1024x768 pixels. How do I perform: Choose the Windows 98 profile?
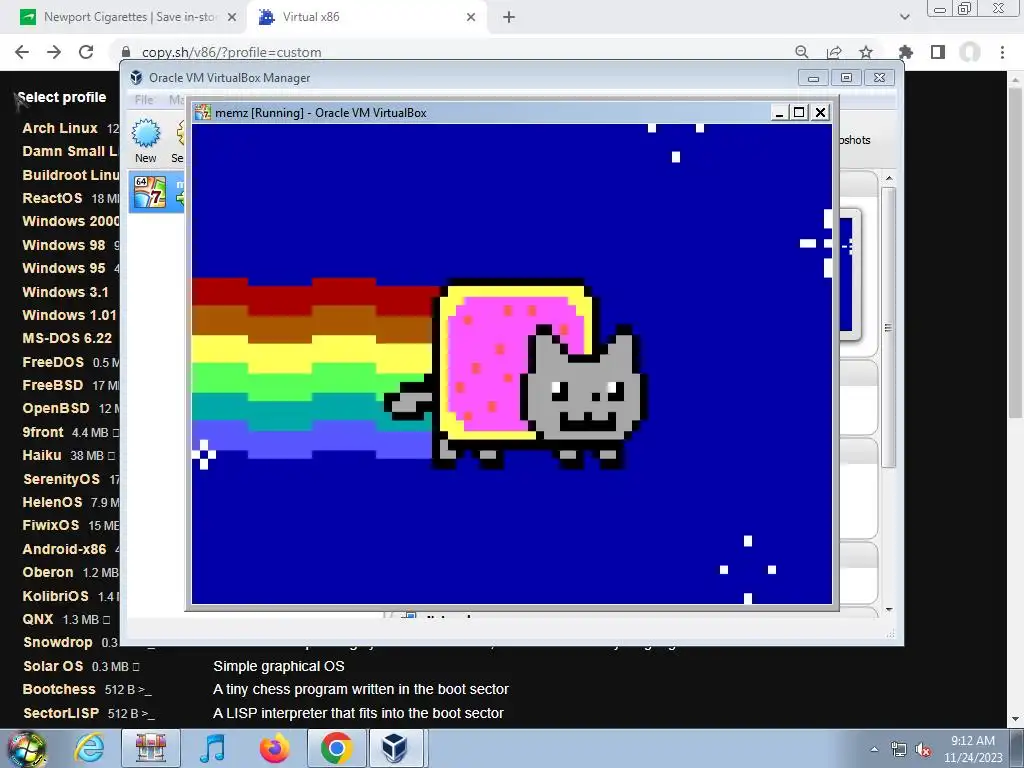[63, 245]
